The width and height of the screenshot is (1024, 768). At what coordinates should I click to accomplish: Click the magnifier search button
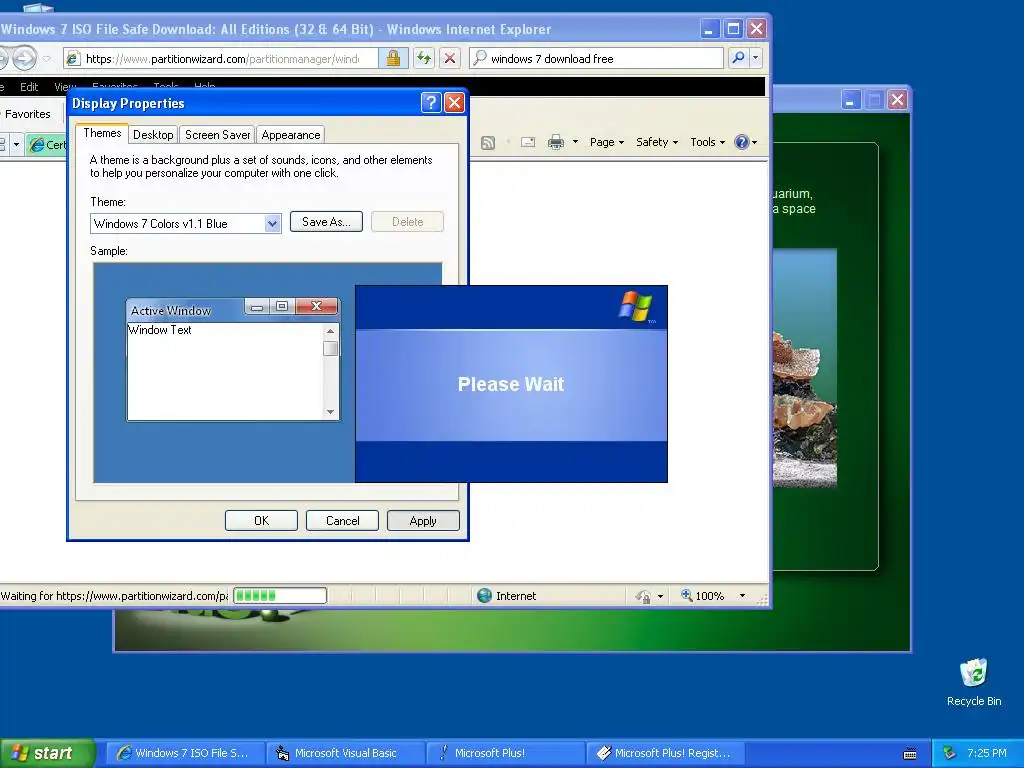(738, 58)
